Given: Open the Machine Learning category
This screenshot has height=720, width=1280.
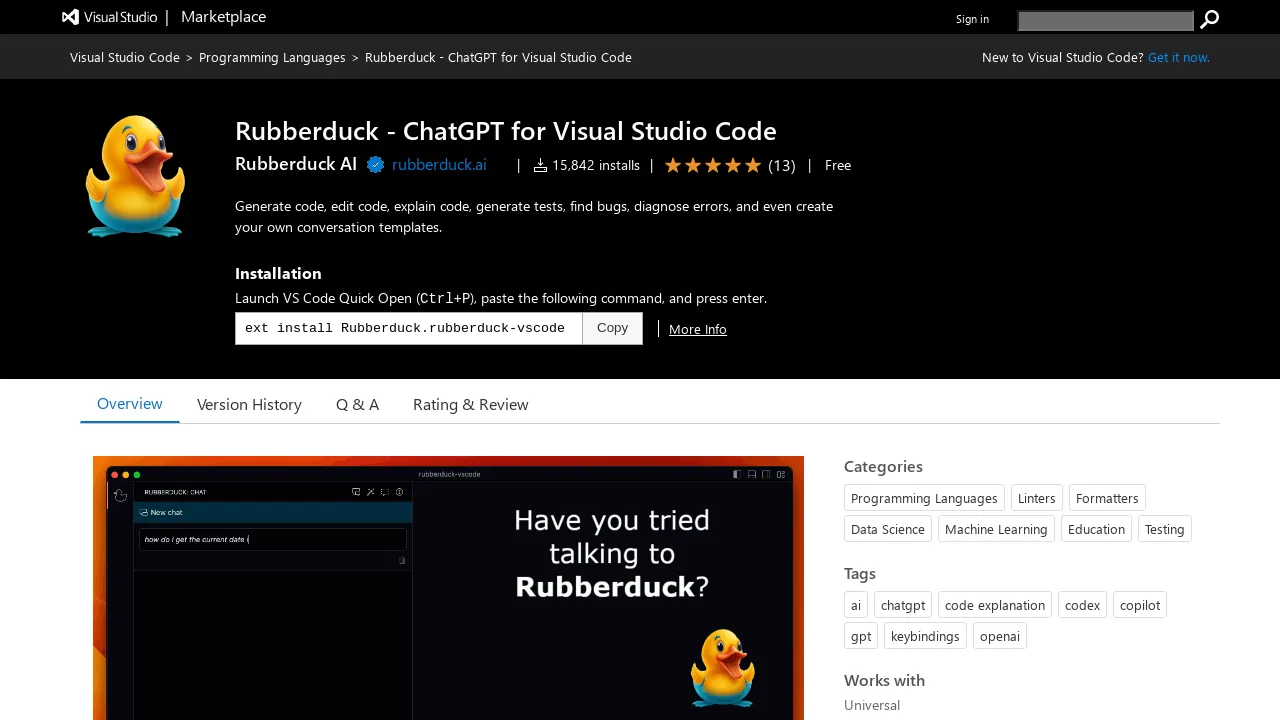Looking at the screenshot, I should [996, 529].
